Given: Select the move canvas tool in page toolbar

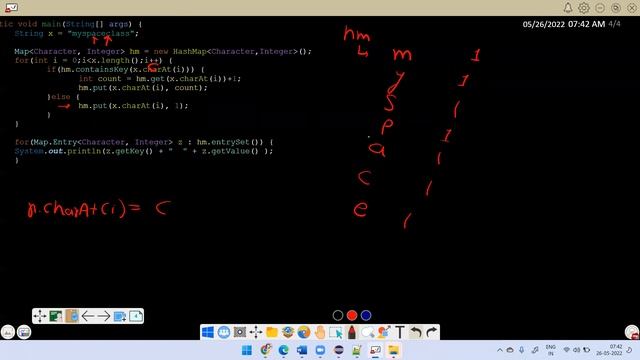Looking at the screenshot, I should [x=40, y=316].
